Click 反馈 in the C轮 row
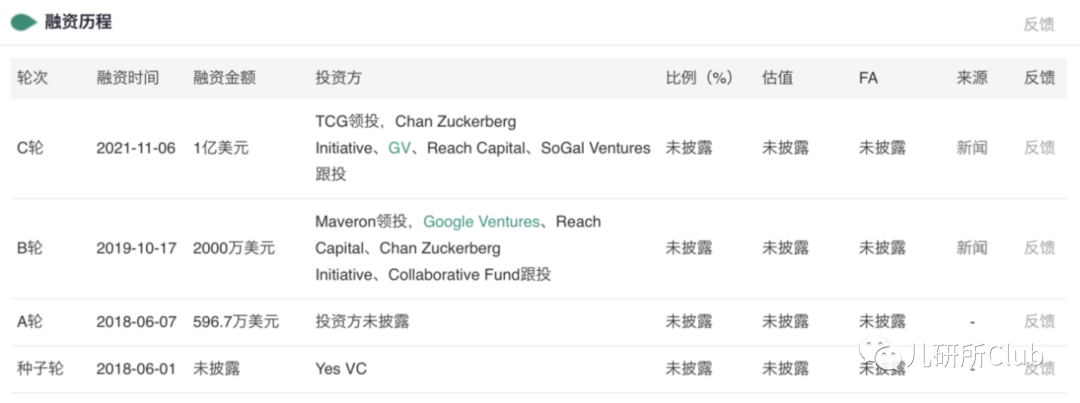Image resolution: width=1080 pixels, height=403 pixels. point(1039,147)
